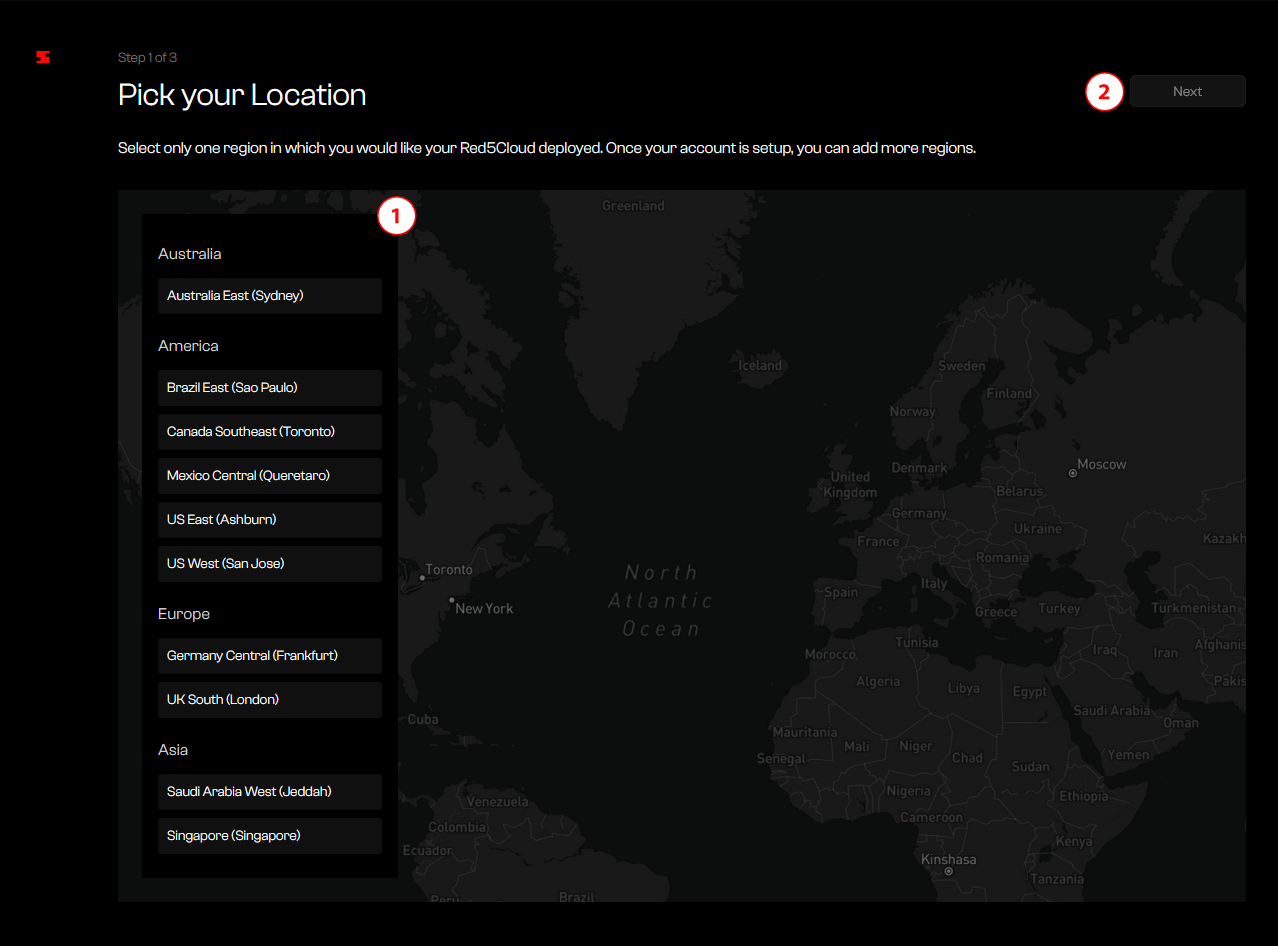Click the Australia heading in region list
Image resolution: width=1278 pixels, height=946 pixels.
pyautogui.click(x=190, y=254)
